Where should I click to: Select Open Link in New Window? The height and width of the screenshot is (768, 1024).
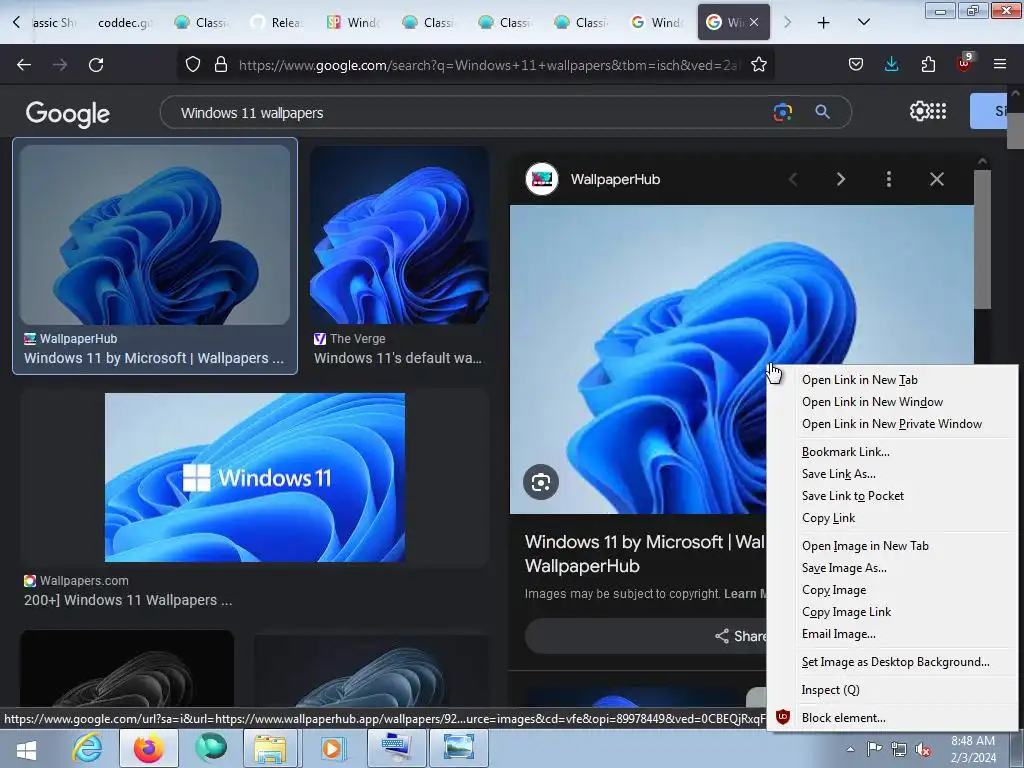(872, 402)
